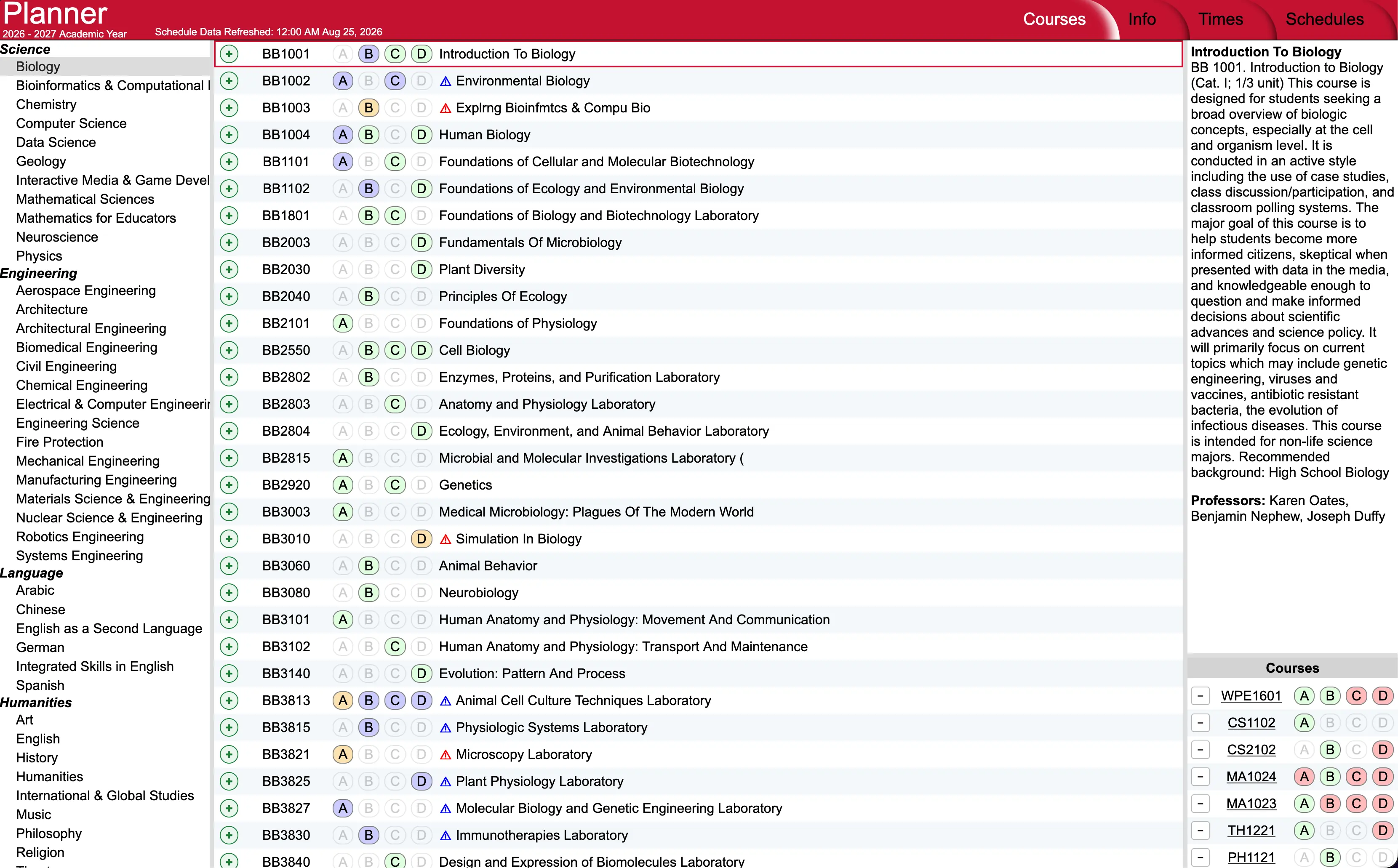The width and height of the screenshot is (1398, 868).
Task: Add BB3140 Evolution course with plus icon
Action: [x=229, y=674]
